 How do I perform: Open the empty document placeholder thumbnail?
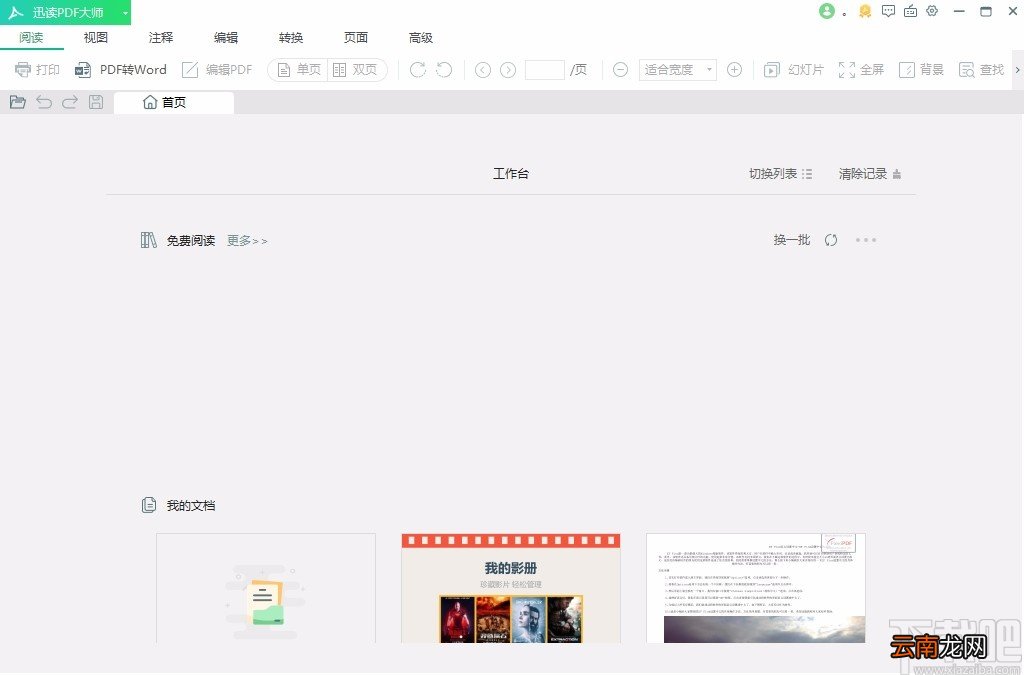tap(266, 588)
